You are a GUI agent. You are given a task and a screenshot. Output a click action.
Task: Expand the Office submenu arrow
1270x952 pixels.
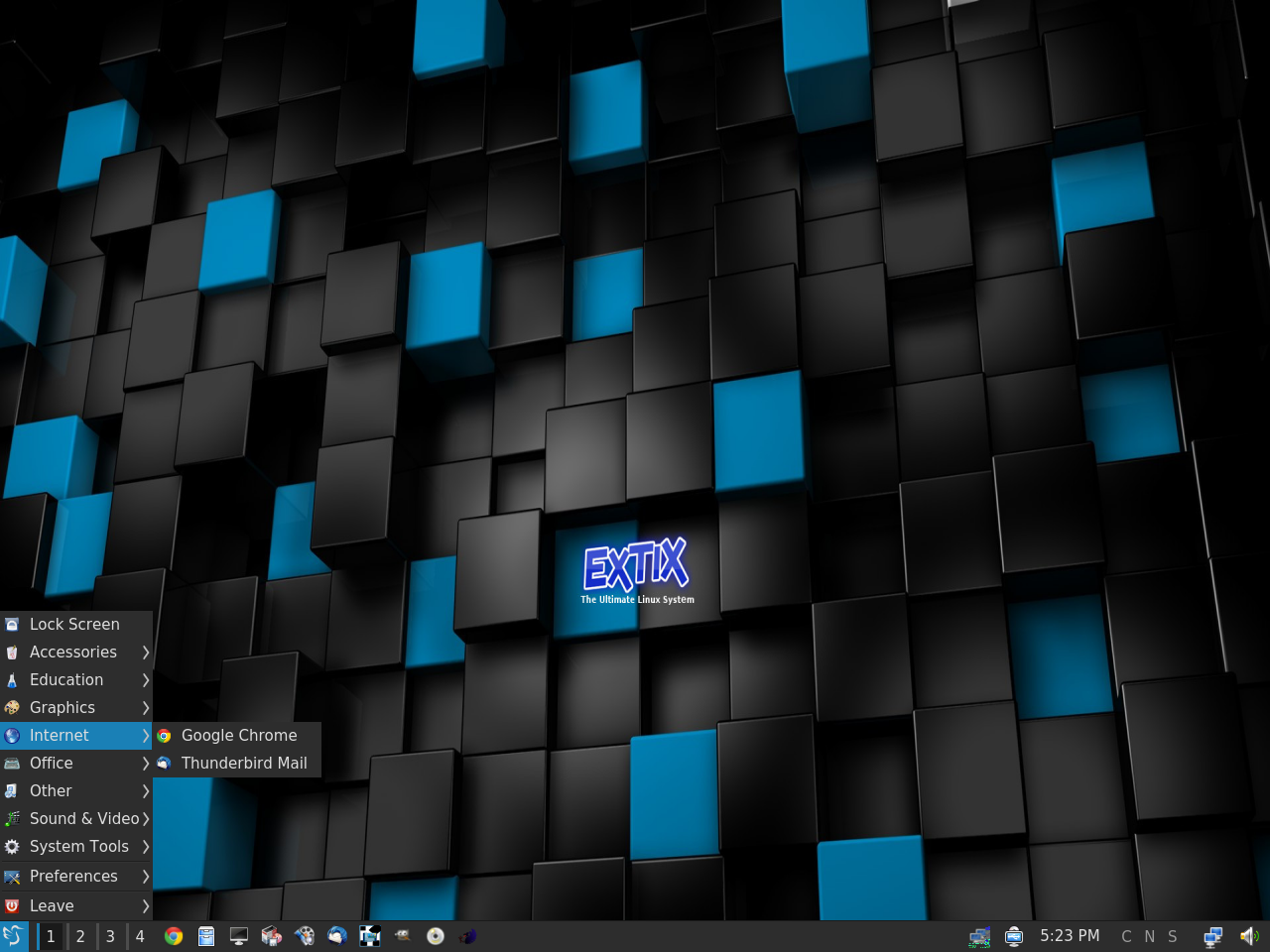click(145, 764)
